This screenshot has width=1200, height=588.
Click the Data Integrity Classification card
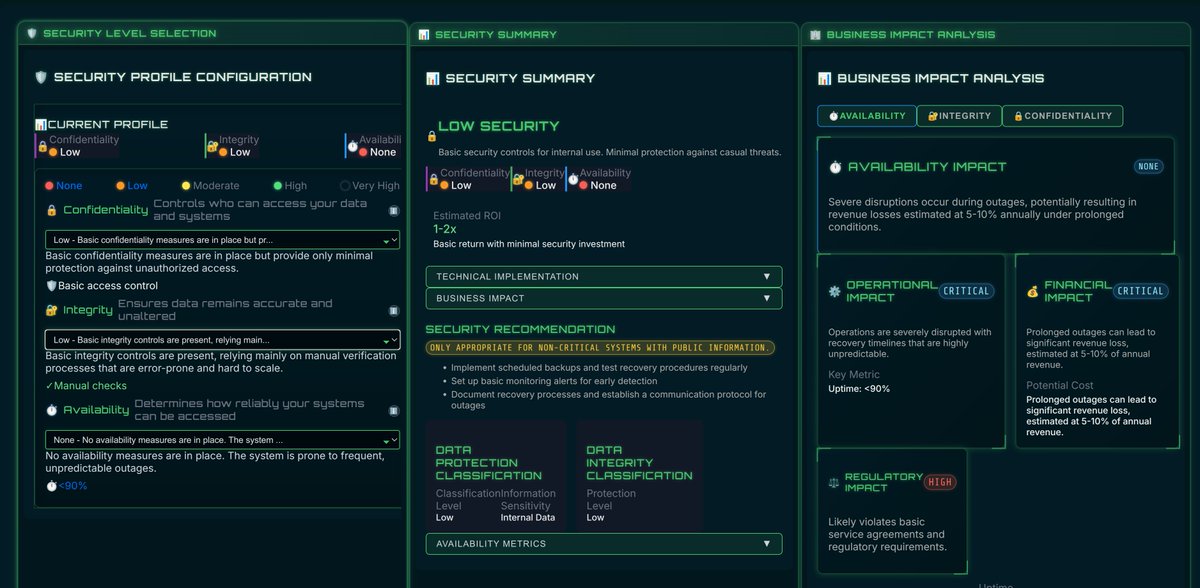[640, 474]
